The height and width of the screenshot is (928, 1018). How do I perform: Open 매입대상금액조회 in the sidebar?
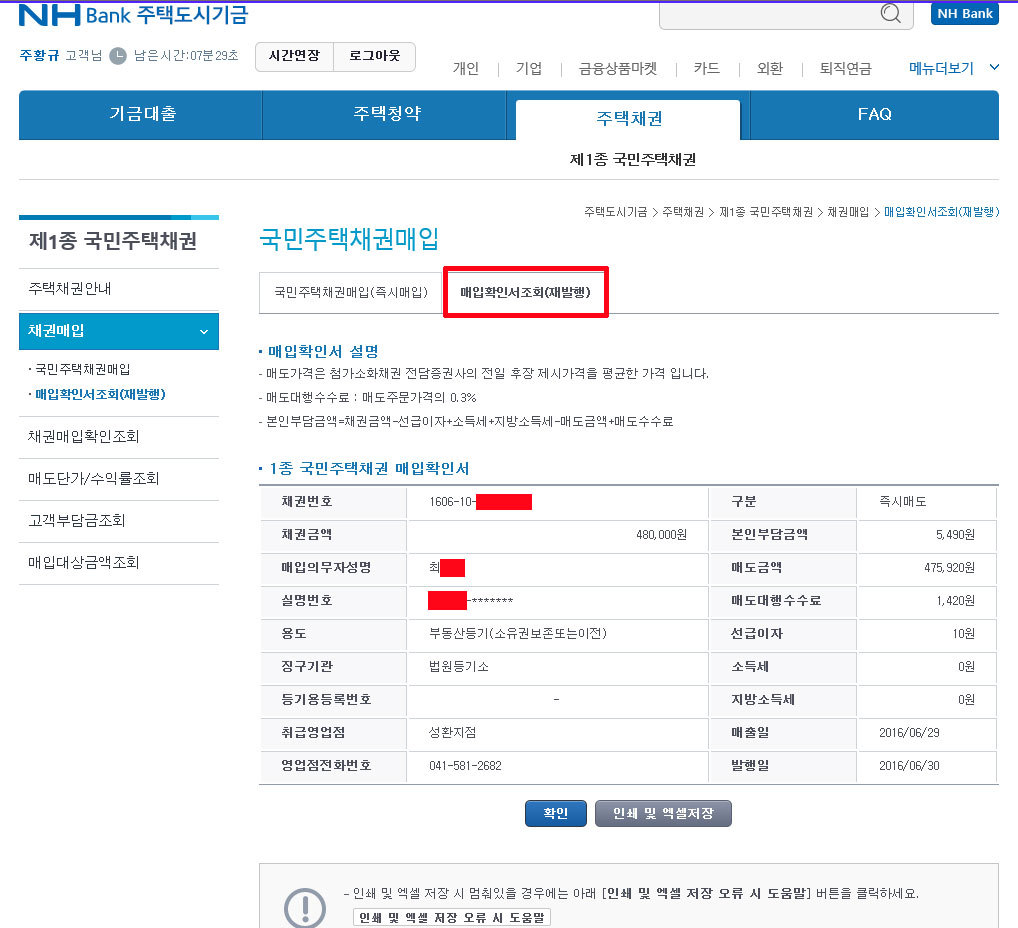click(x=119, y=563)
